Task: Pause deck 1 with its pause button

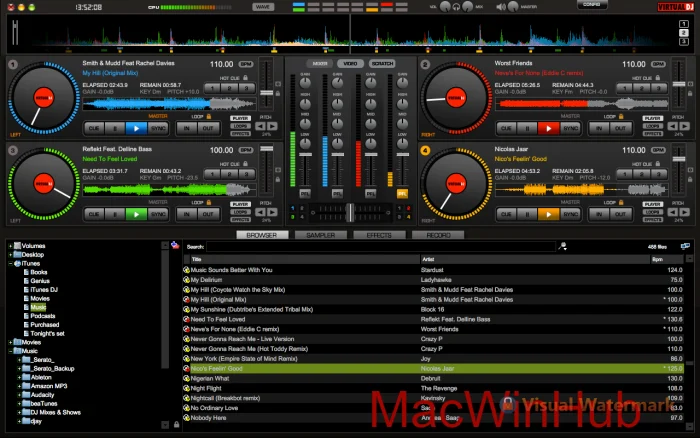Action: coord(115,128)
